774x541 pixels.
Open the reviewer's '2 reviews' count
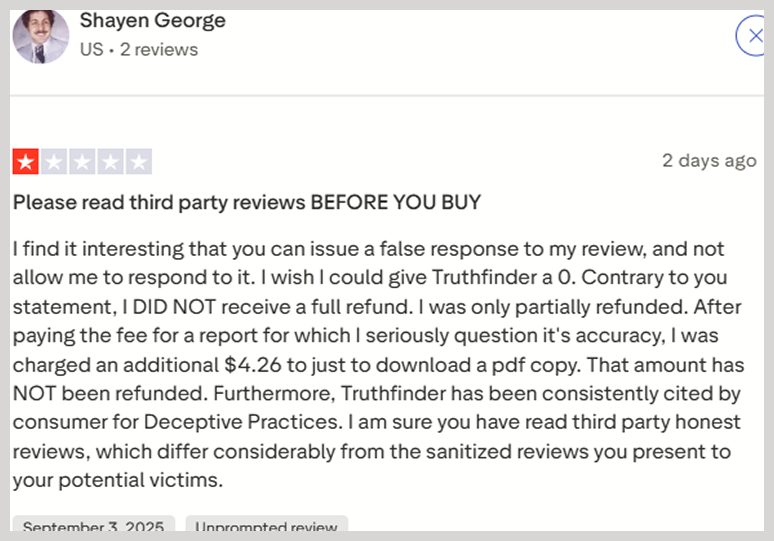159,50
